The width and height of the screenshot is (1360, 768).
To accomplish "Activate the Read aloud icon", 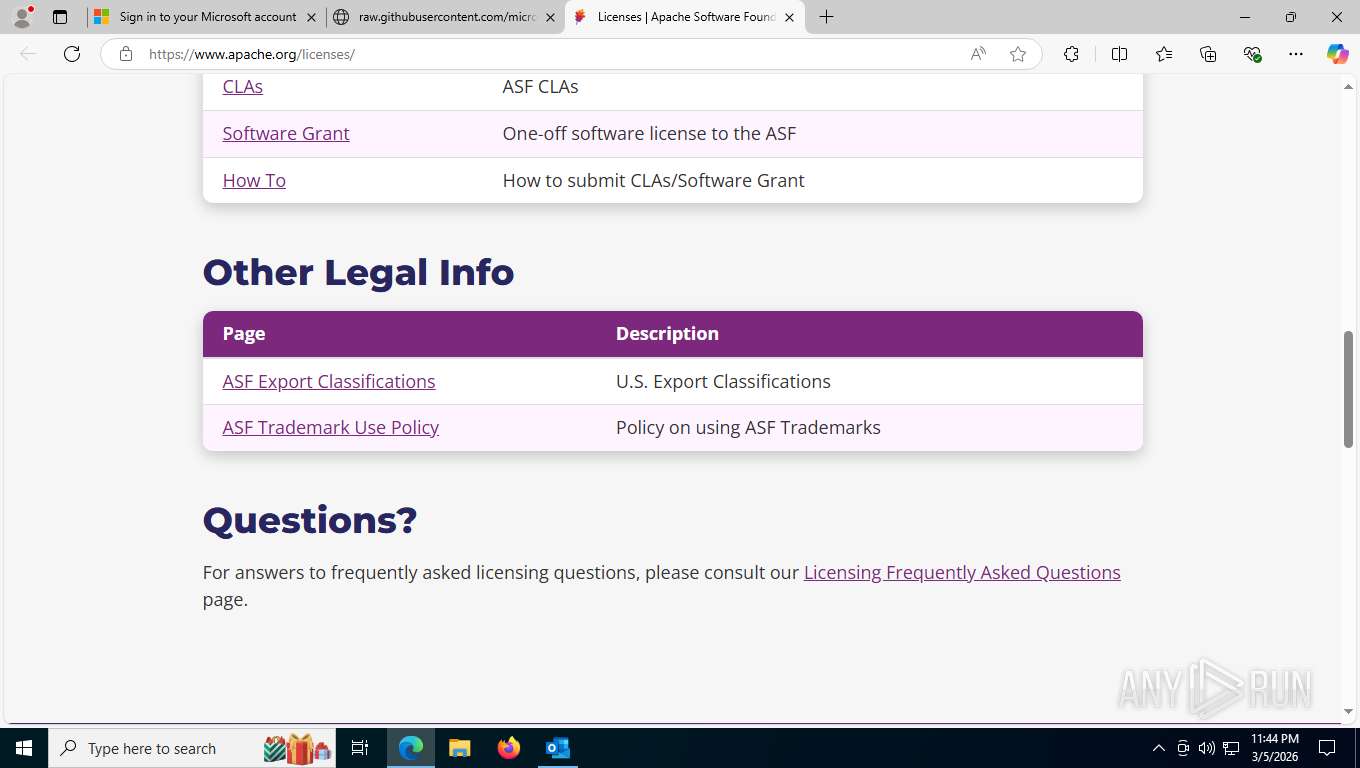I will 978,54.
